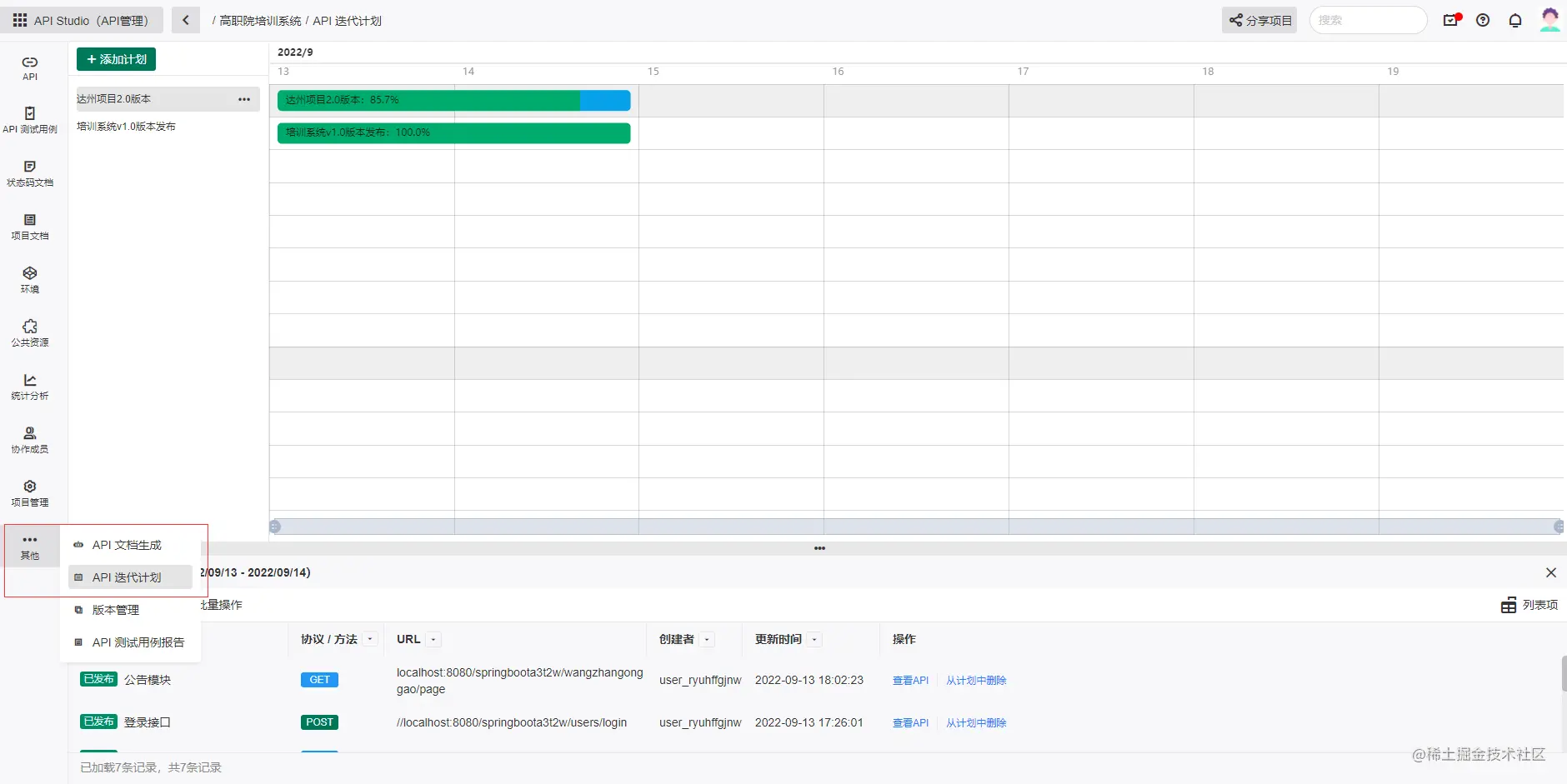
Task: Click 高职院培训系统 breadcrumb
Action: 260,21
